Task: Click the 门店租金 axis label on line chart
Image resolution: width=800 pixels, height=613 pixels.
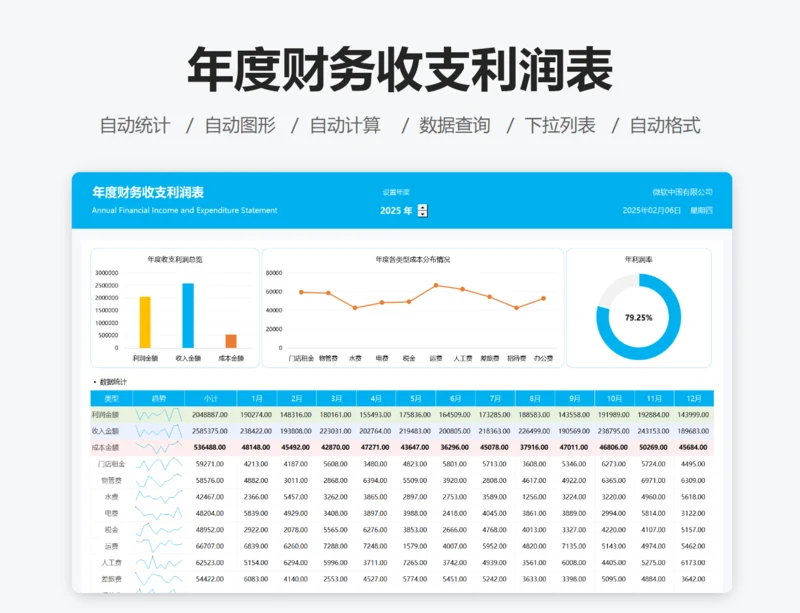Action: click(301, 358)
